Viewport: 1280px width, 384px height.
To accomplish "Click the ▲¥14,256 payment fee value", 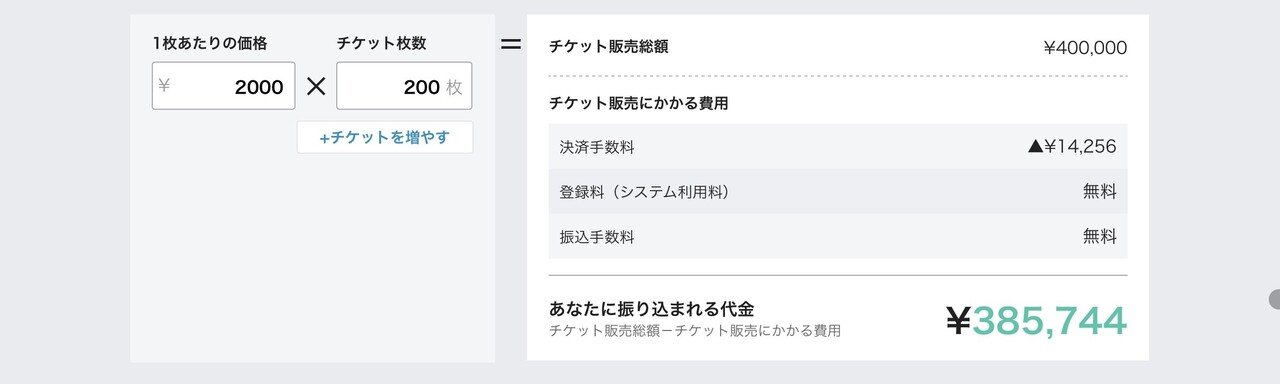I will tap(1072, 147).
